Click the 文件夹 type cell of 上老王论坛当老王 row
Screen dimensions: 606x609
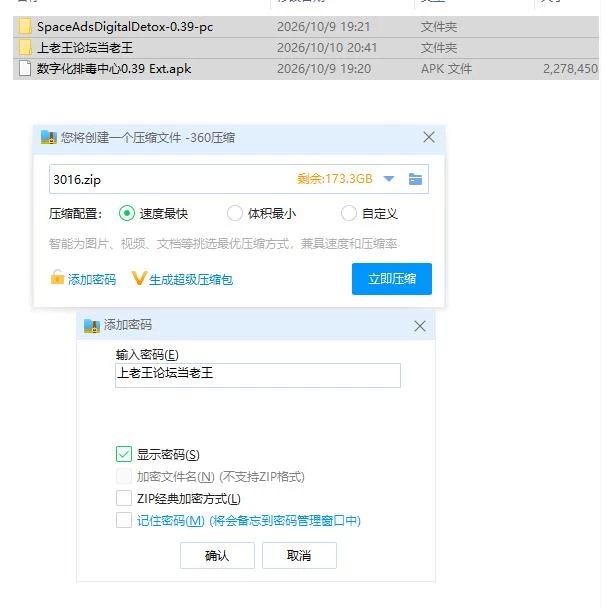tap(439, 48)
